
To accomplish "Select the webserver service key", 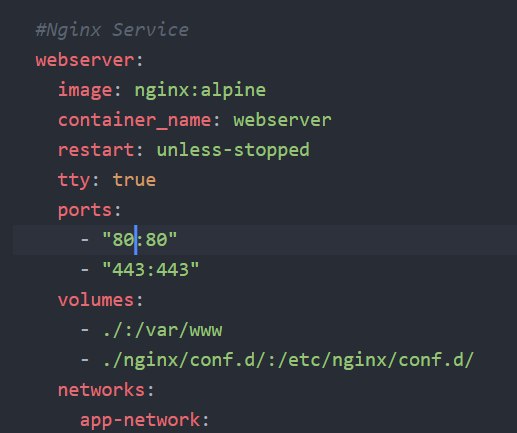I will [x=85, y=60].
